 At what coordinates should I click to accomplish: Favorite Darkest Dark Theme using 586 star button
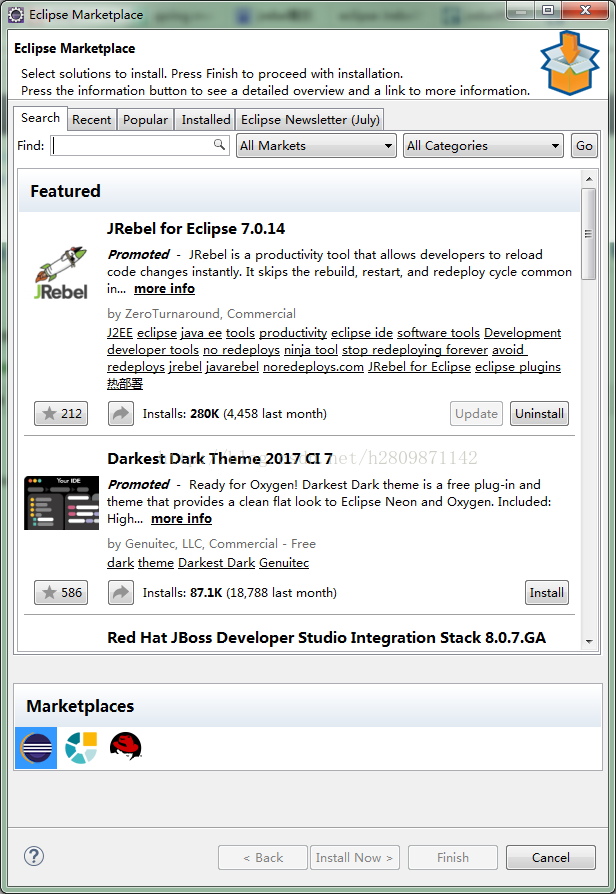[x=61, y=592]
